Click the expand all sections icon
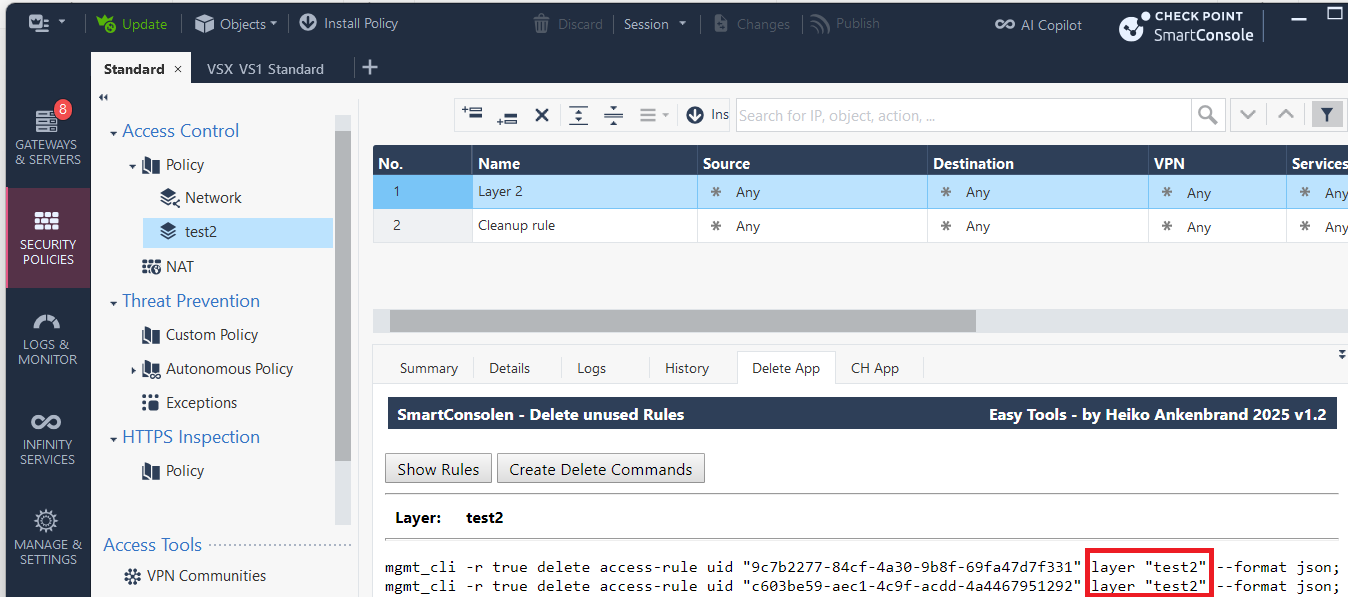 578,115
